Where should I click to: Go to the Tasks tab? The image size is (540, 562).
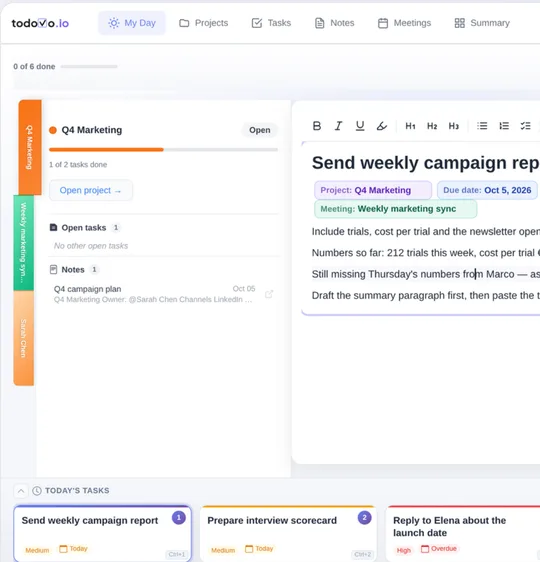271,23
